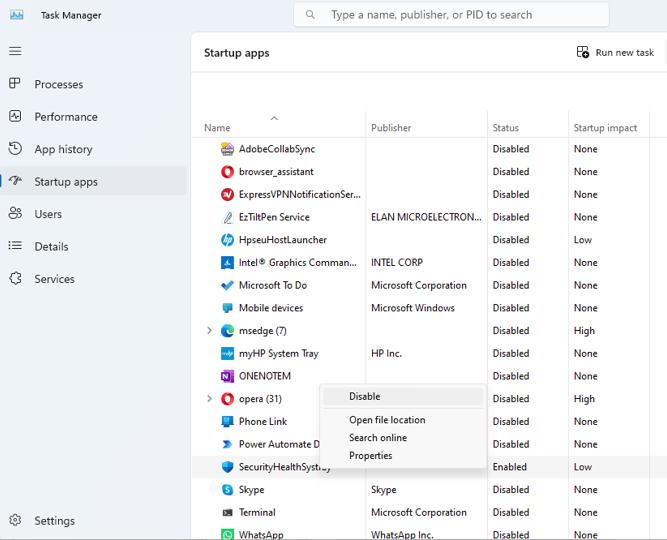The width and height of the screenshot is (667, 540).
Task: Focus the name, publisher, or PID search box
Action: click(451, 14)
